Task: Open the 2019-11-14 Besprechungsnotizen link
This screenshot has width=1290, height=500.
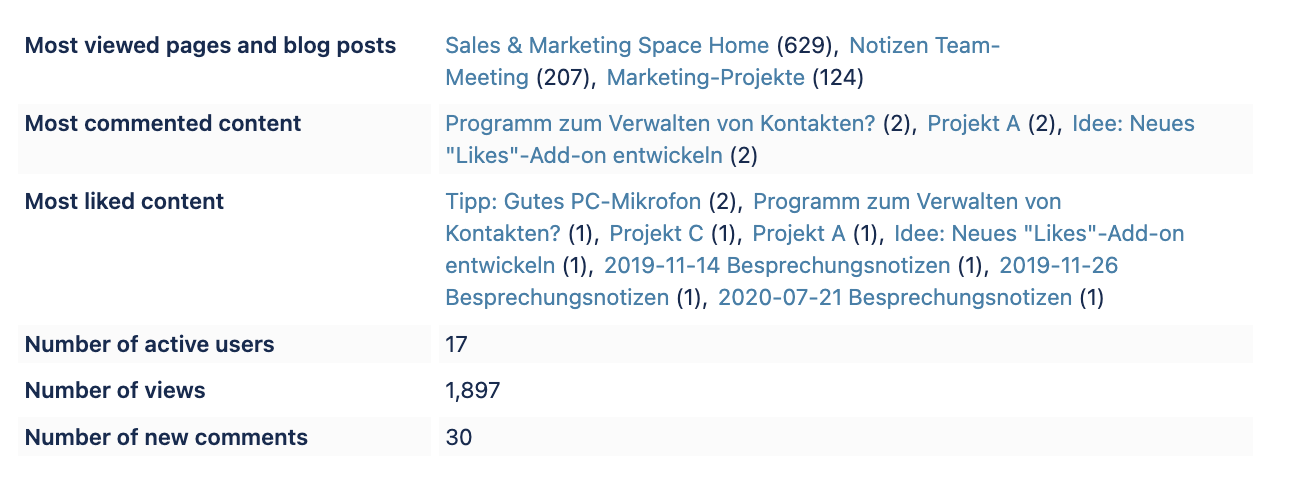Action: pyautogui.click(x=777, y=266)
